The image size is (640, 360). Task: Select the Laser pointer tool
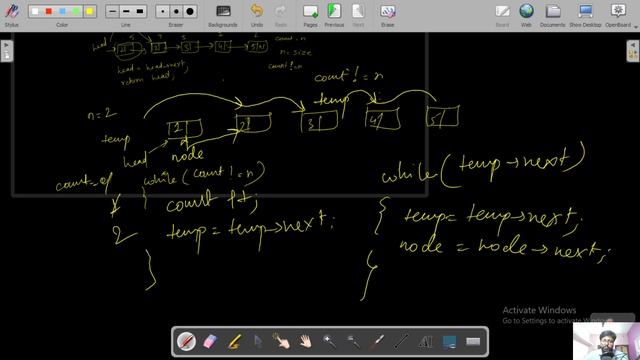point(377,341)
